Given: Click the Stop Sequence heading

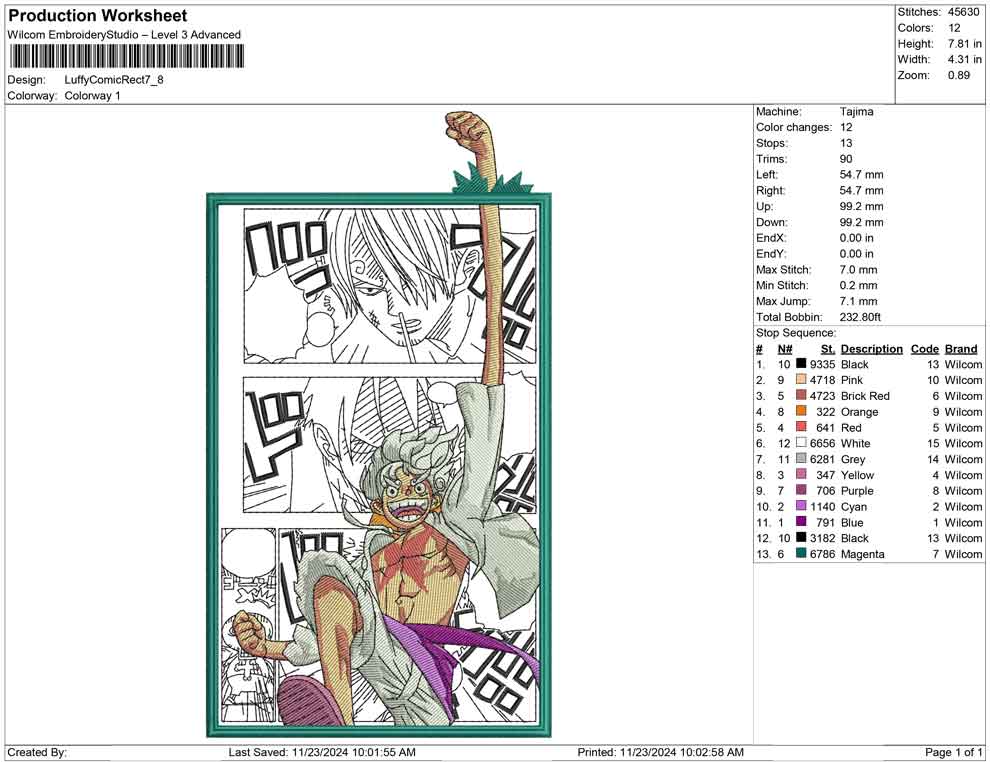Looking at the screenshot, I should (x=796, y=333).
